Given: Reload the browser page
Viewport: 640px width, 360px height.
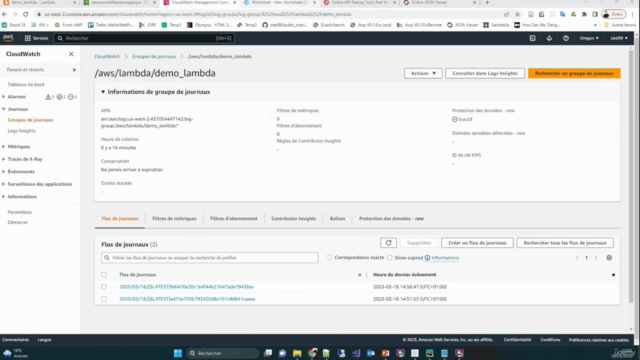Looking at the screenshot, I should click(25, 14).
